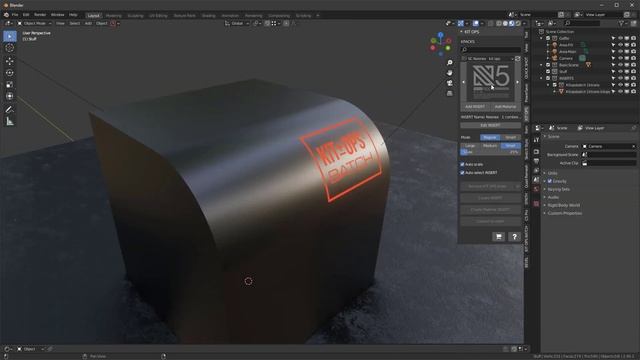640x360 pixels.
Task: Open the World properties tab icon
Action: pos(536,189)
